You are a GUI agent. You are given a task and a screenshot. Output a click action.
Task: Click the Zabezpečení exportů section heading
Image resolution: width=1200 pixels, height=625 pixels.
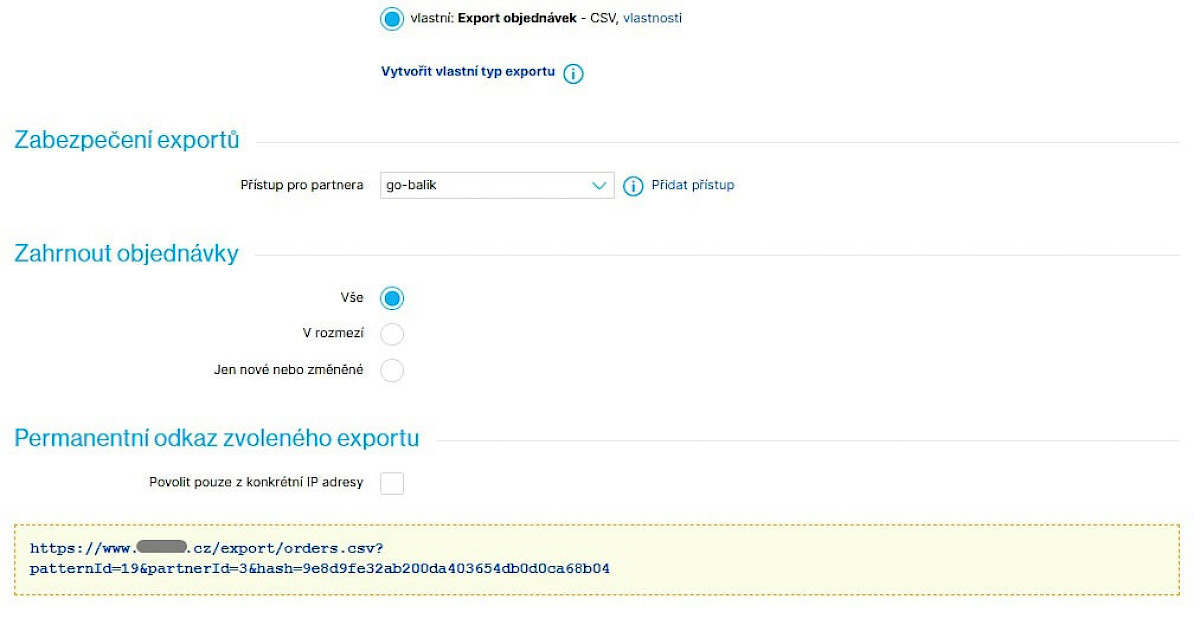pyautogui.click(x=127, y=140)
